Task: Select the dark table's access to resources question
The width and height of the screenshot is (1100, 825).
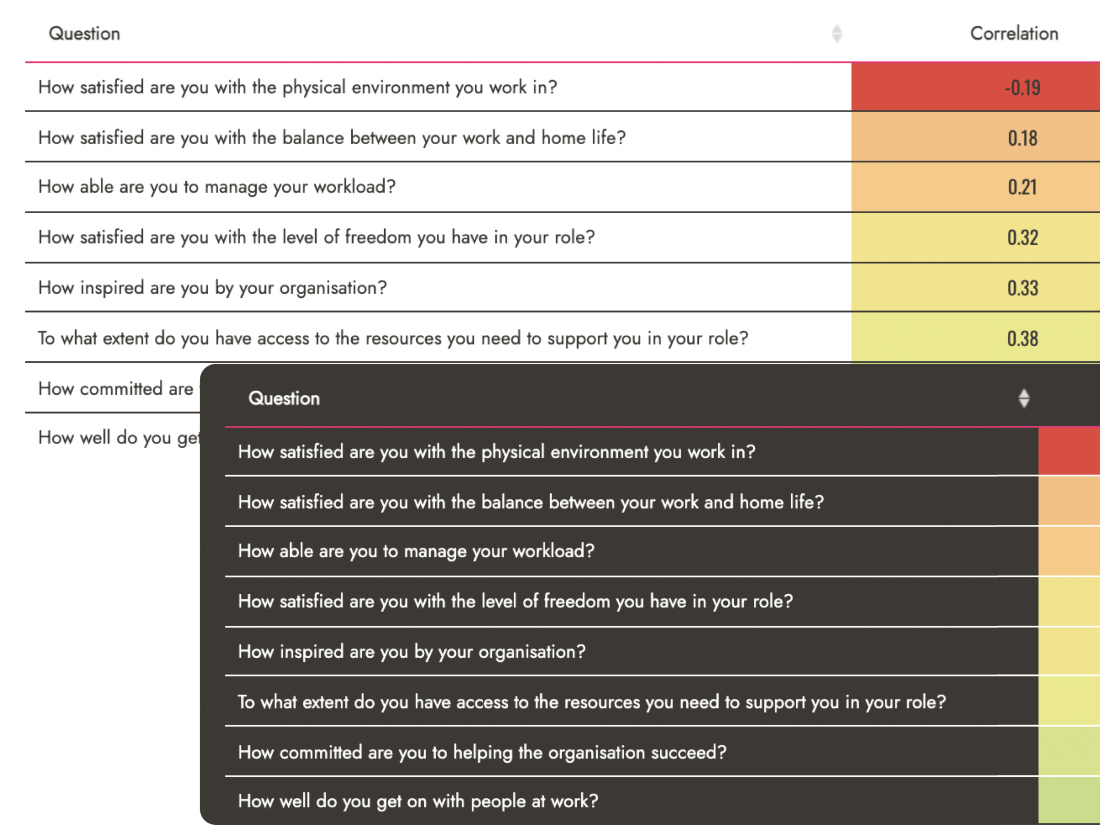Action: pyautogui.click(x=591, y=702)
